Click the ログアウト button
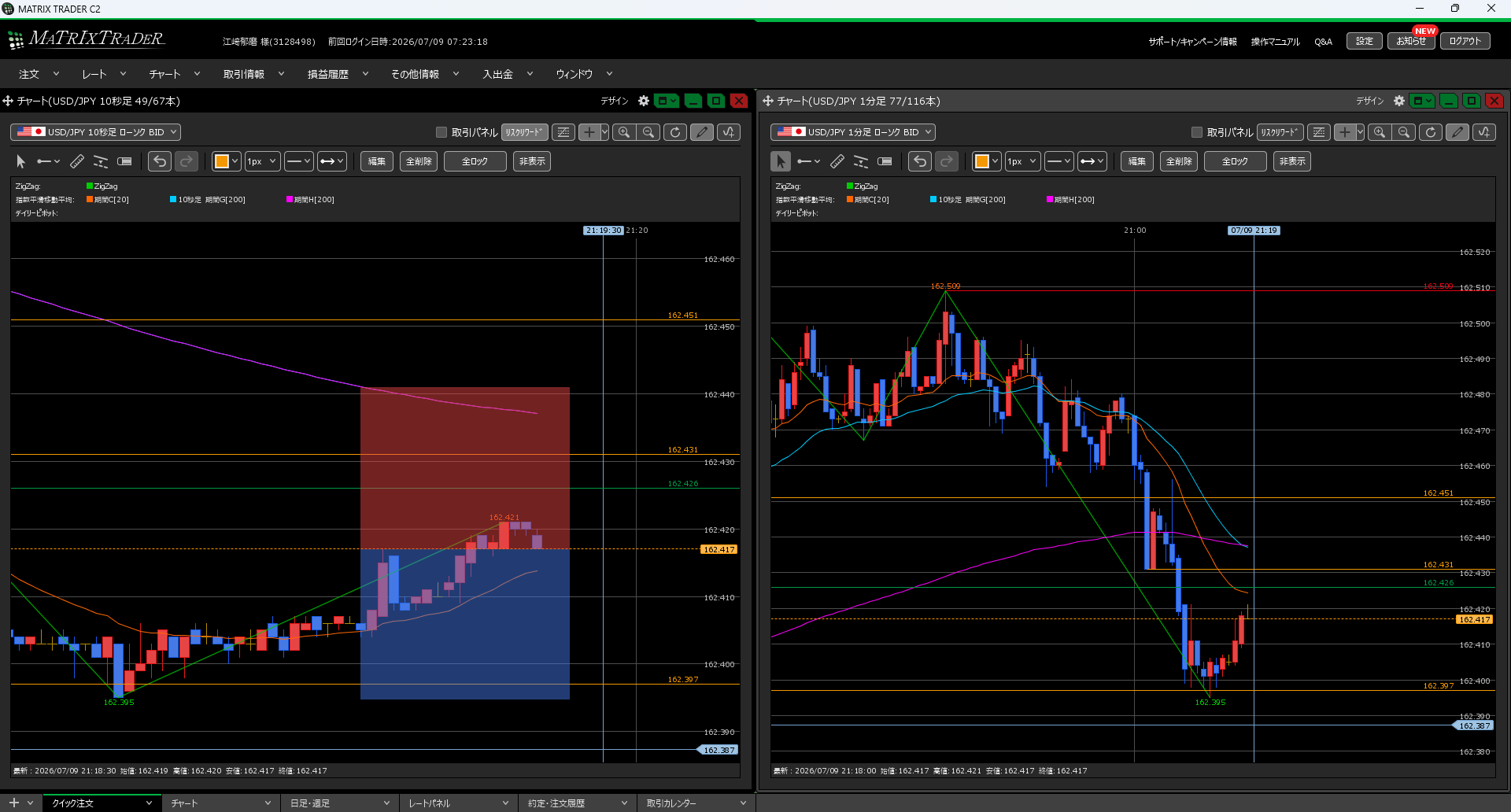This screenshot has width=1511, height=812. (x=1465, y=41)
